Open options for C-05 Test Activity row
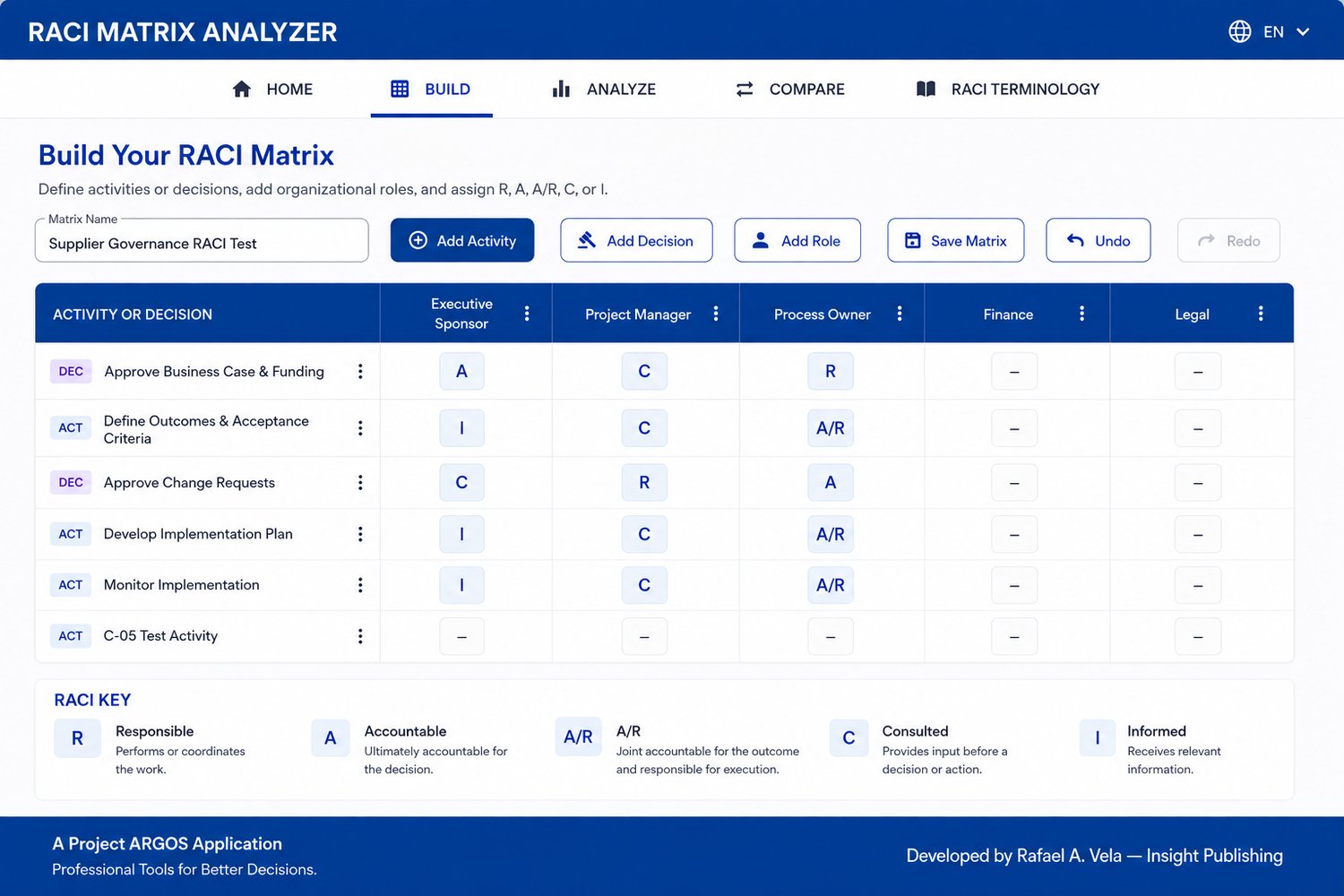This screenshot has width=1344, height=896. (x=360, y=636)
